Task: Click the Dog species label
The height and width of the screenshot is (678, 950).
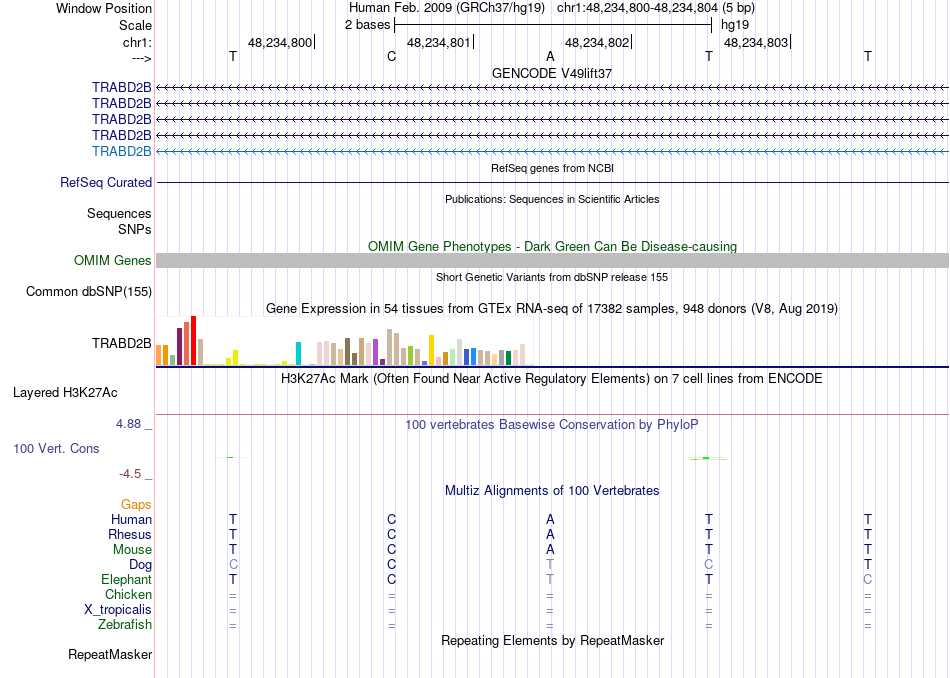Action: (x=141, y=565)
